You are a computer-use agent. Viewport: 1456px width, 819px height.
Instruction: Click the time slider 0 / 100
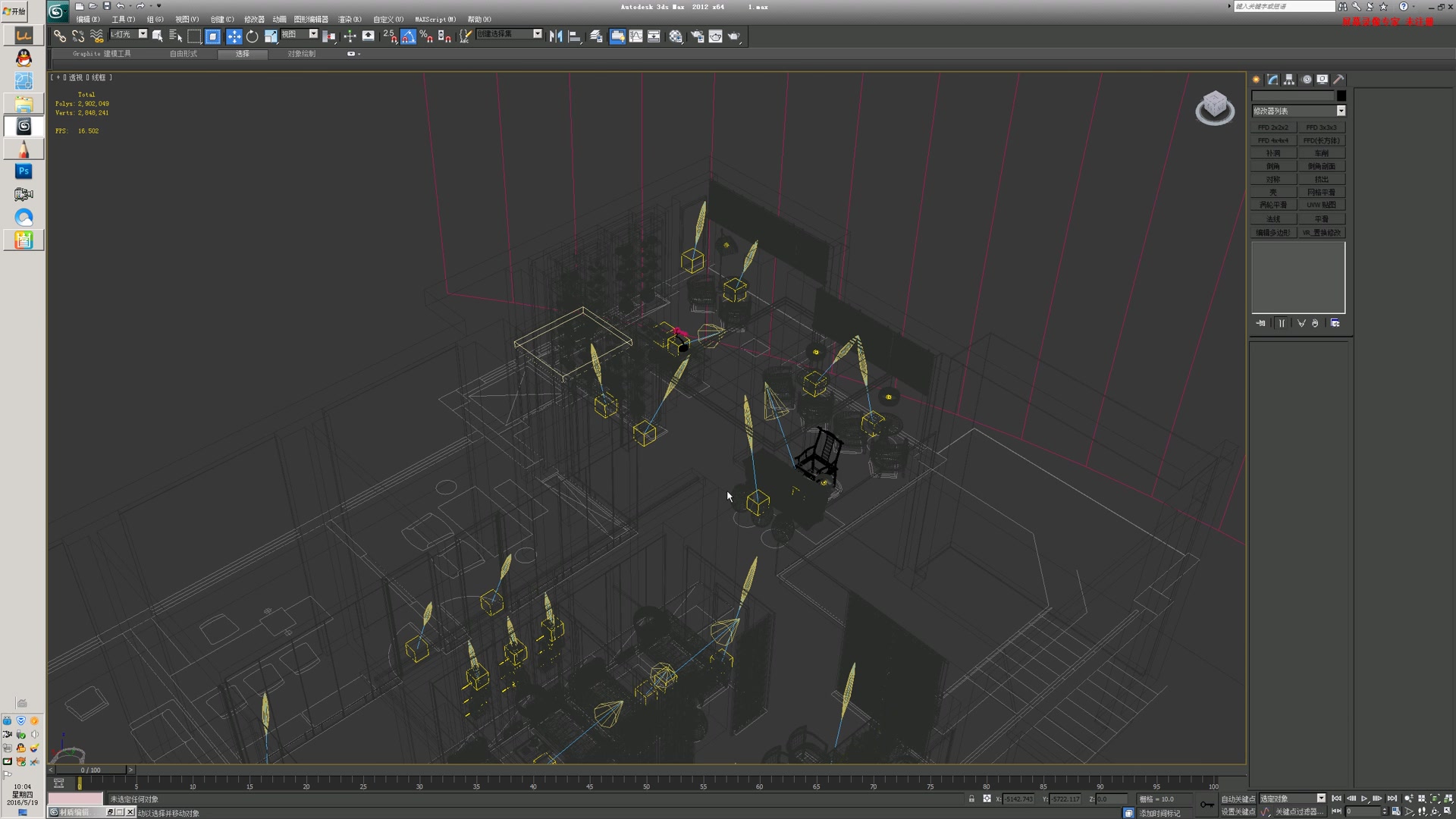(x=91, y=770)
